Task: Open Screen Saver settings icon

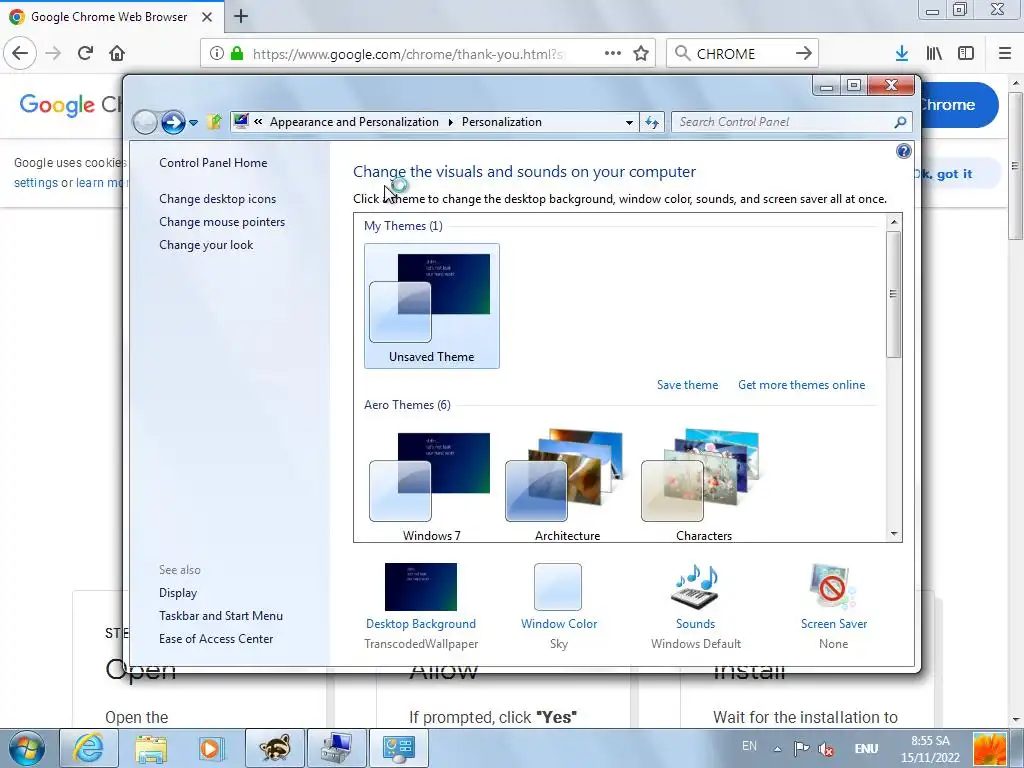Action: pos(833,586)
